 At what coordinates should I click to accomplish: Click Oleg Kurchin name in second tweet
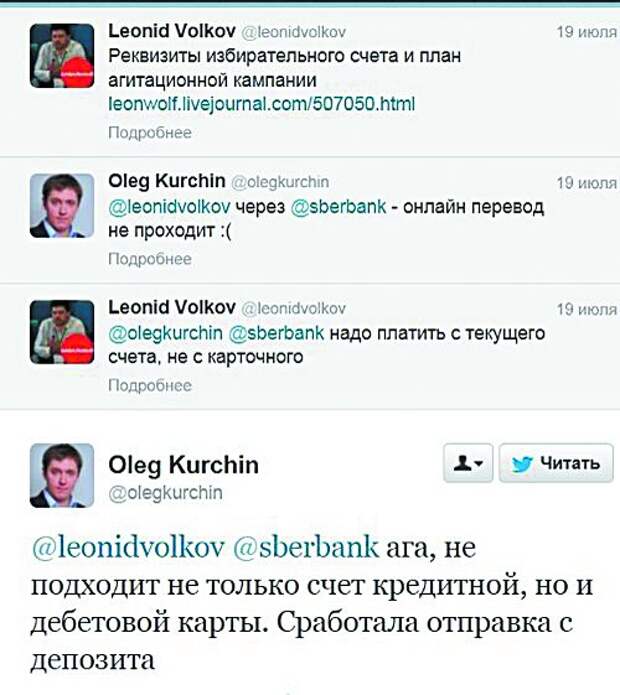pos(167,181)
